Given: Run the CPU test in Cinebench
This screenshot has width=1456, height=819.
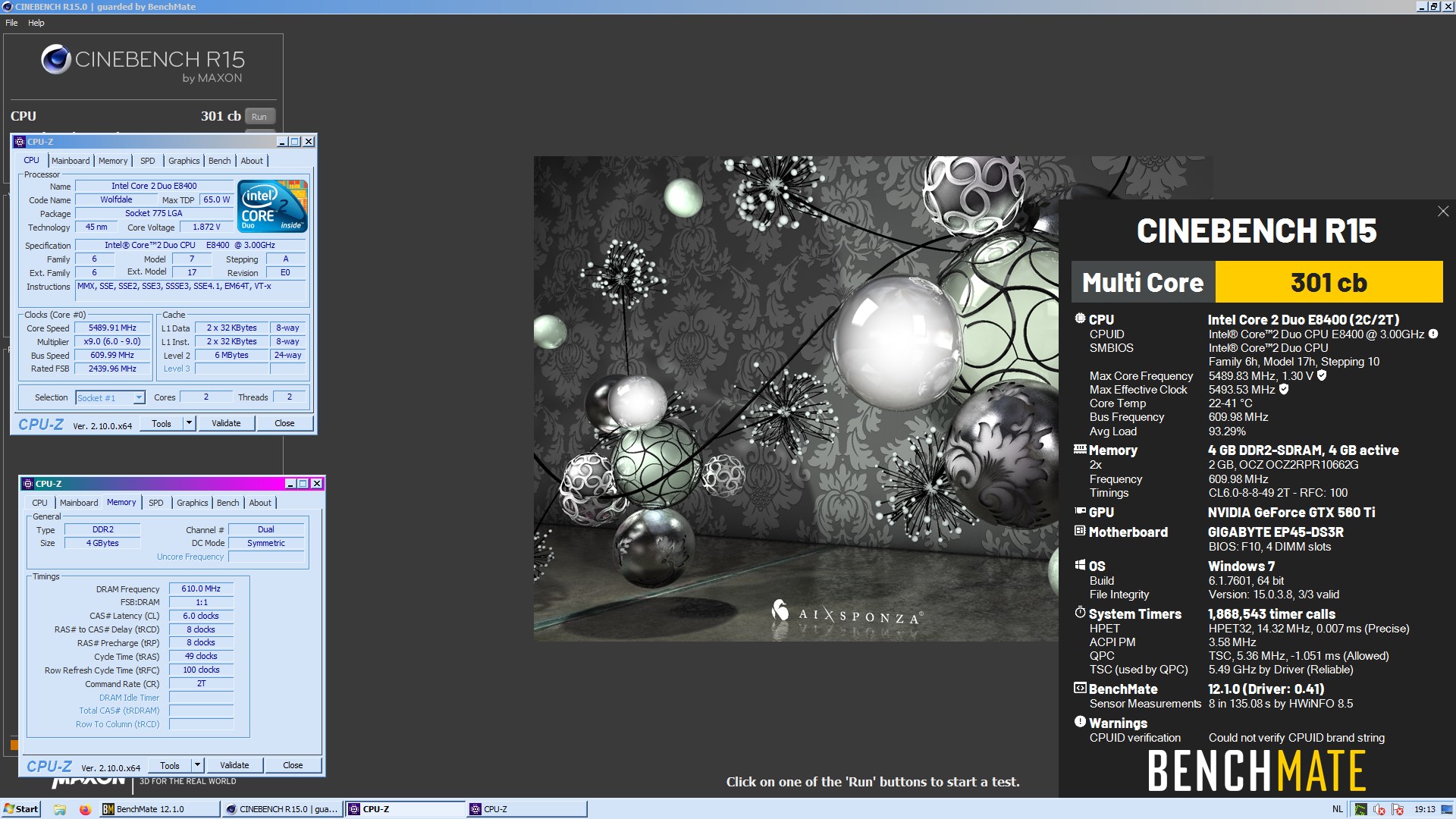Looking at the screenshot, I should [x=259, y=117].
